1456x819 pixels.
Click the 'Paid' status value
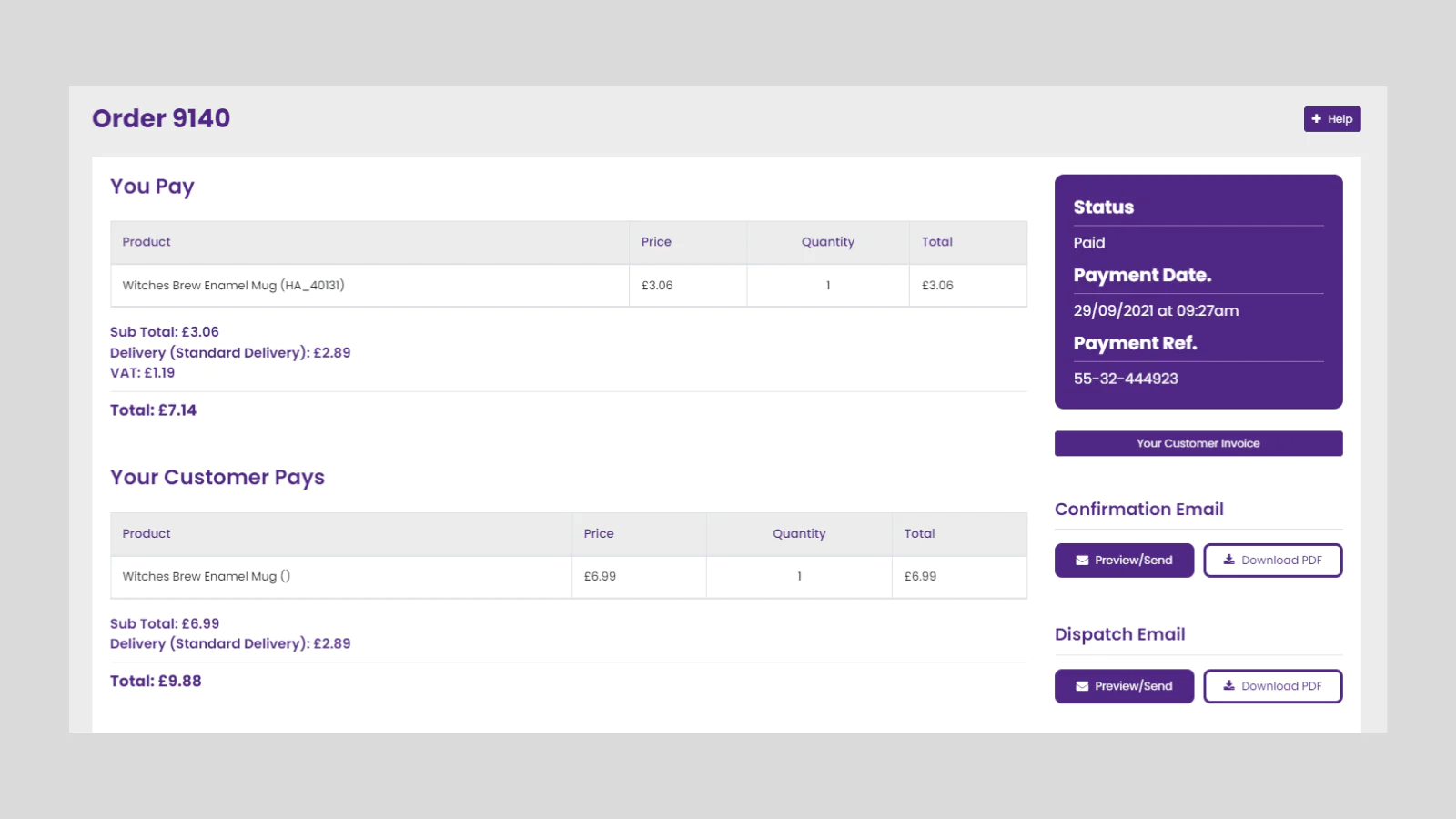click(x=1089, y=243)
